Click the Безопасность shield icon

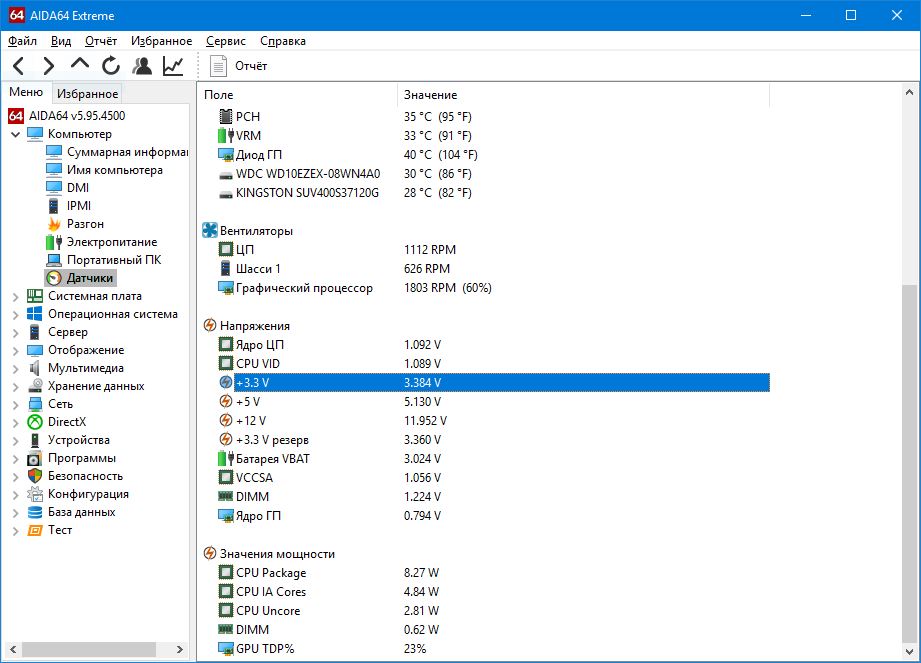point(35,476)
